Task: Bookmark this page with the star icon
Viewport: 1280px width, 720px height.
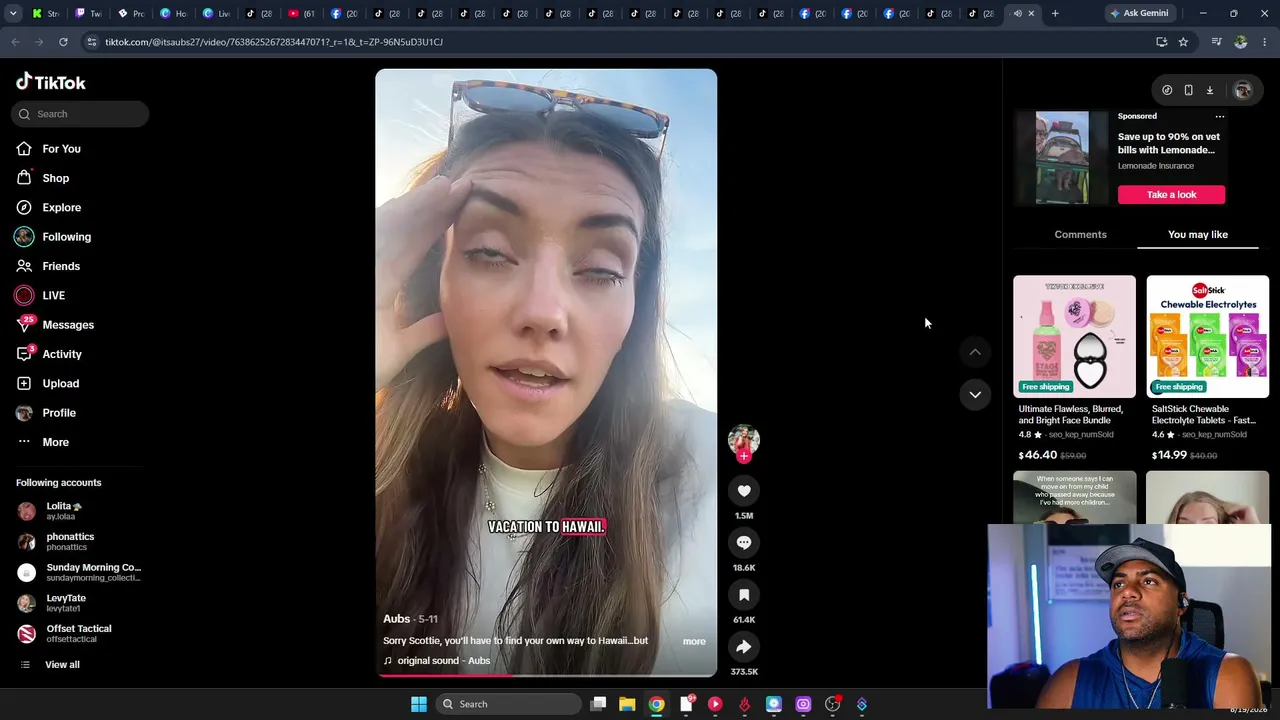Action: click(1183, 42)
